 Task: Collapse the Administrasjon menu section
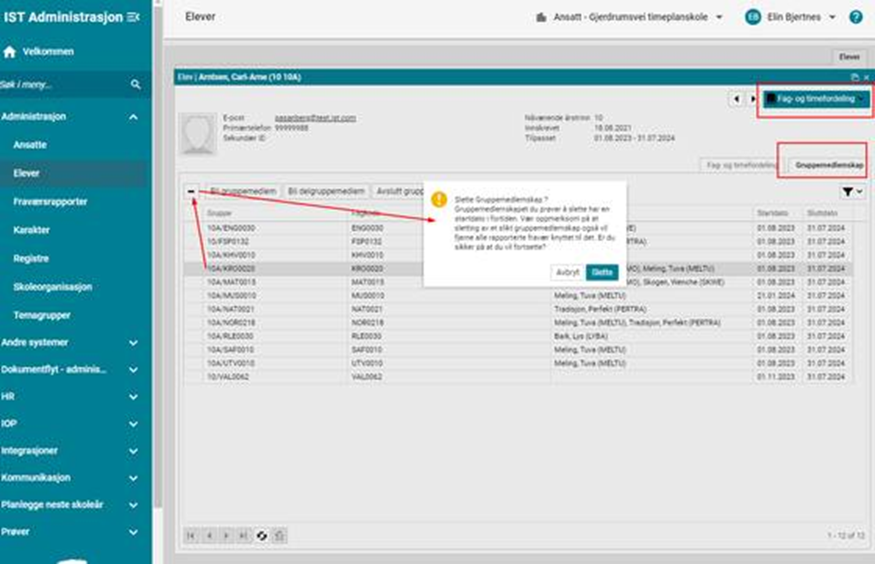pos(134,117)
